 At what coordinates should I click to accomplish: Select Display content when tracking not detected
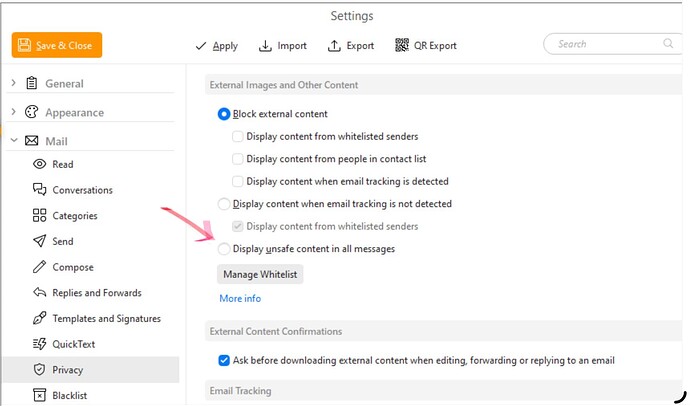(224, 204)
